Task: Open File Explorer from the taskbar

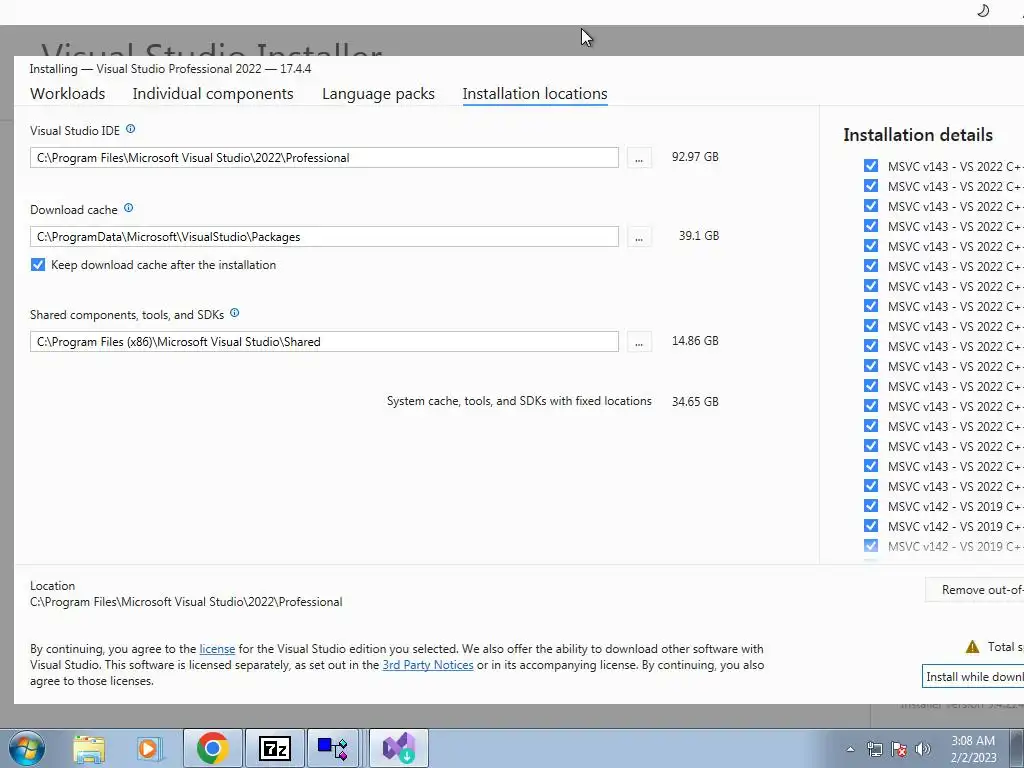Action: tap(89, 748)
